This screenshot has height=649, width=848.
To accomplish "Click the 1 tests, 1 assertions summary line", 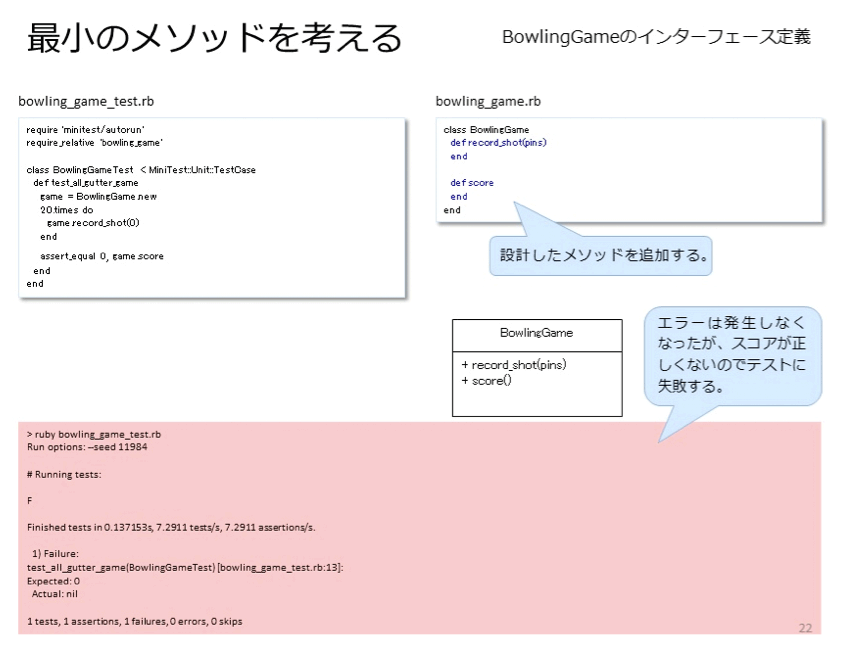I will (135, 621).
